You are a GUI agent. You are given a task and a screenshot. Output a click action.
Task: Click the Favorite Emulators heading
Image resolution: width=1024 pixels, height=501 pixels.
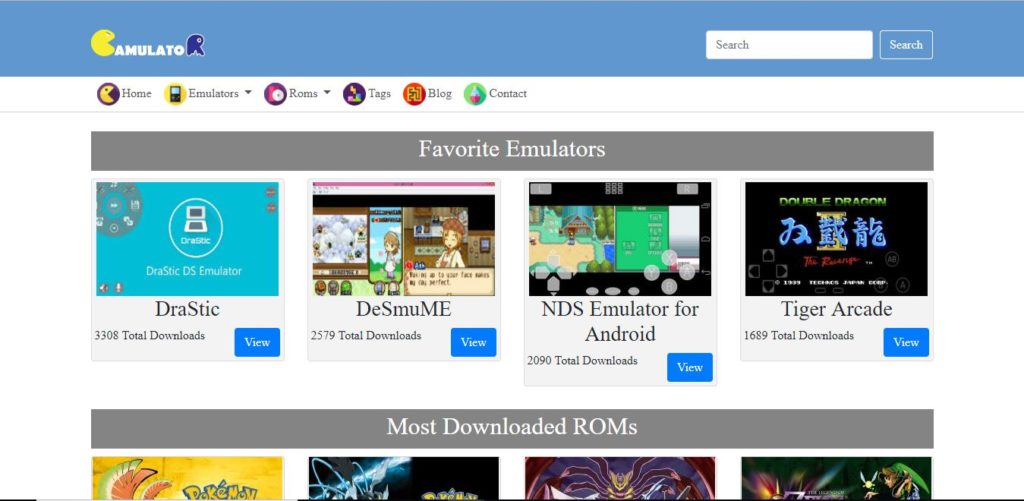click(512, 150)
